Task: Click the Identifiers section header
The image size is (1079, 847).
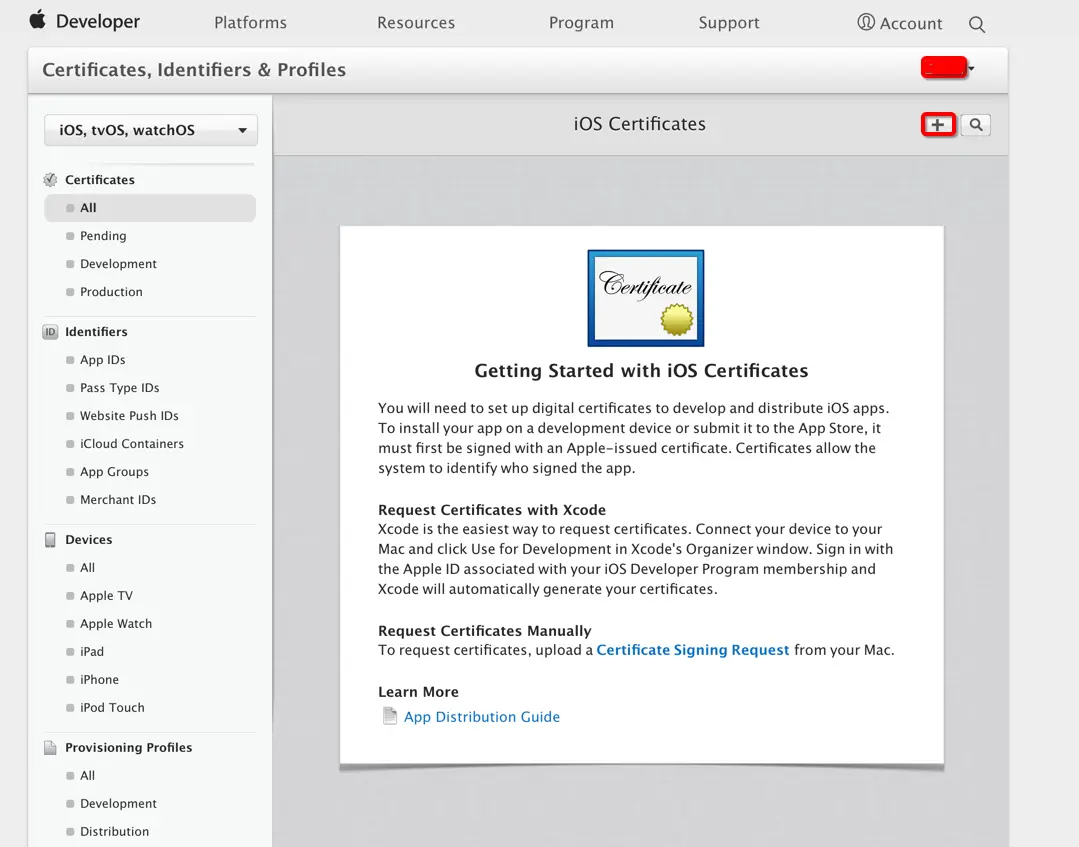Action: pos(96,332)
